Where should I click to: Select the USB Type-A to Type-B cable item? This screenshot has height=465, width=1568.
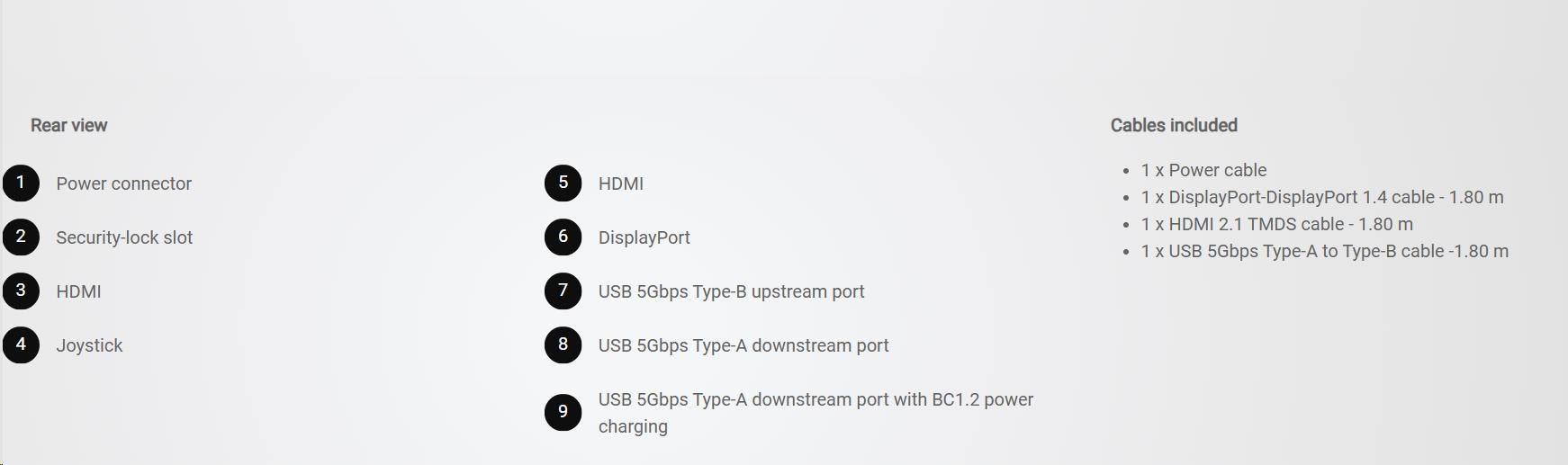(1324, 251)
